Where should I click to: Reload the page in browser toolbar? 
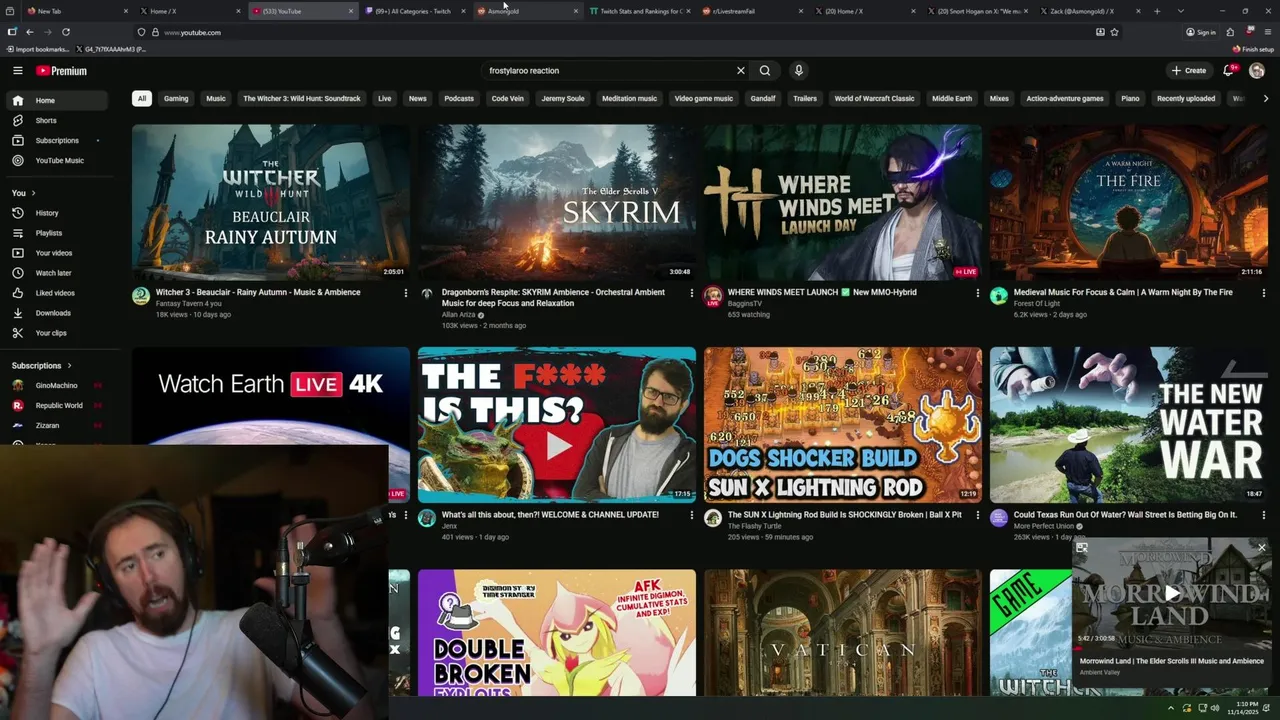(66, 32)
